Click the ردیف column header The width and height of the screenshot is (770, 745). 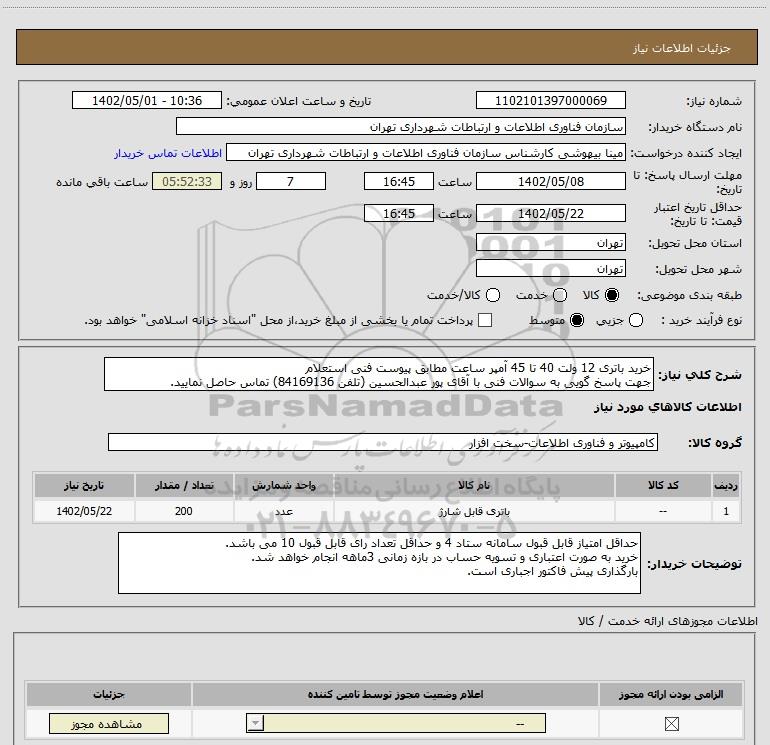coord(726,485)
